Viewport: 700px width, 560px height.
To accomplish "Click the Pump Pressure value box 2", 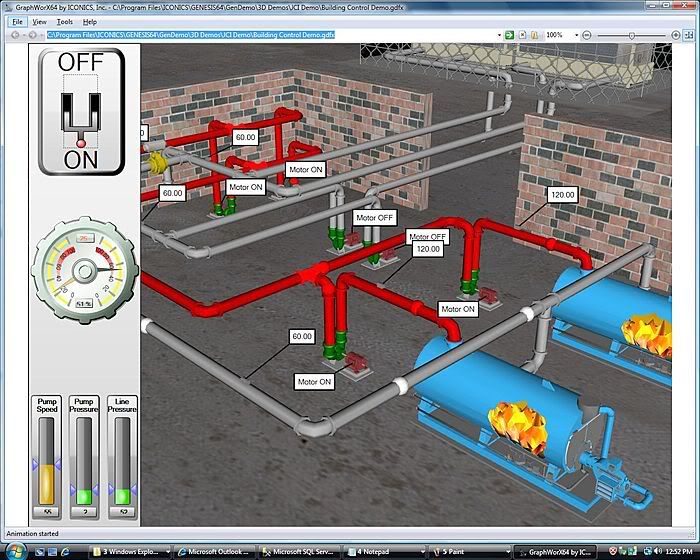I will point(84,512).
